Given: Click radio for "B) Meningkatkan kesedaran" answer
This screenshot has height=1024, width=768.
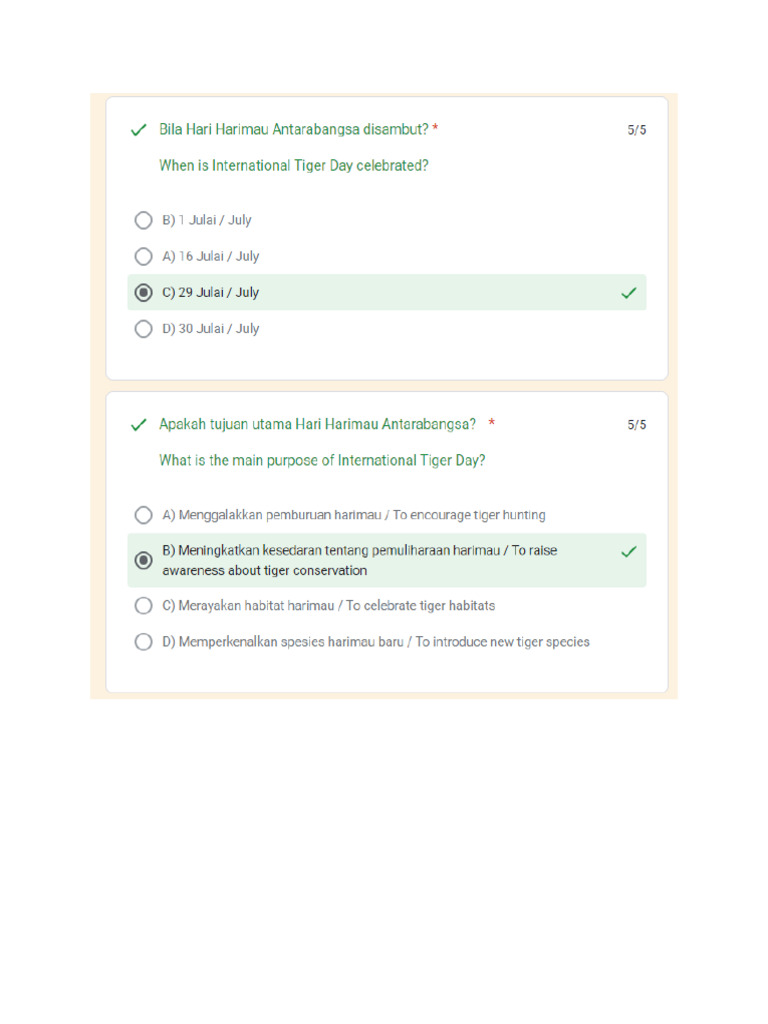Looking at the screenshot, I should coord(144,560).
